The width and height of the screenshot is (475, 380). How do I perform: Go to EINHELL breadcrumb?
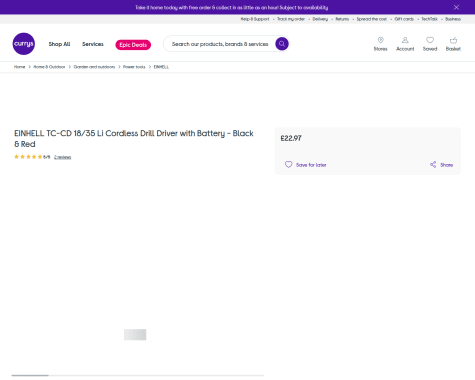pyautogui.click(x=161, y=67)
